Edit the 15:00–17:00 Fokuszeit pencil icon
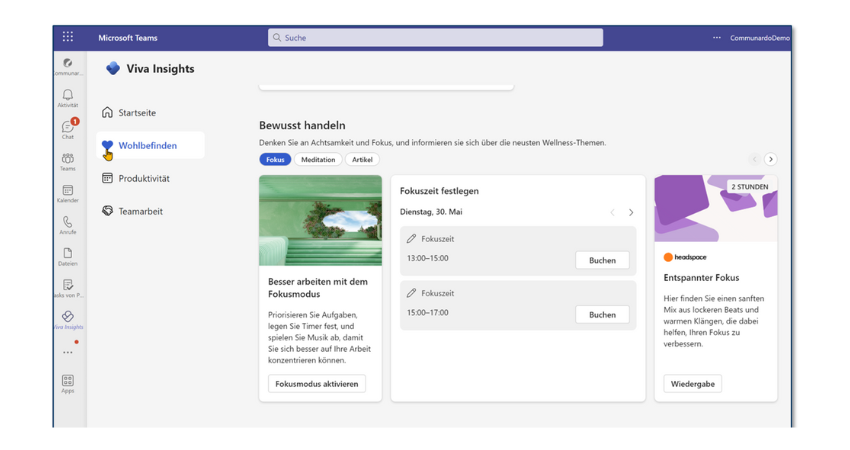Viewport: 850px width, 450px height. pyautogui.click(x=411, y=293)
